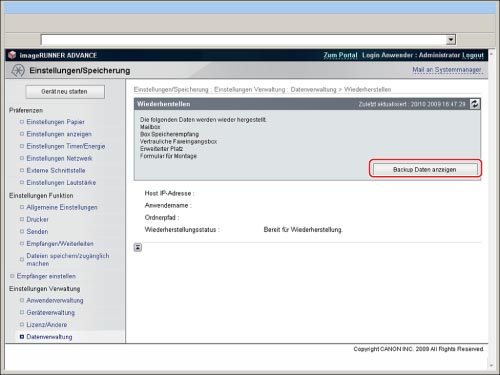This screenshot has height=375, width=500.
Task: Click Backup Daten anzeigen button
Action: tap(425, 169)
